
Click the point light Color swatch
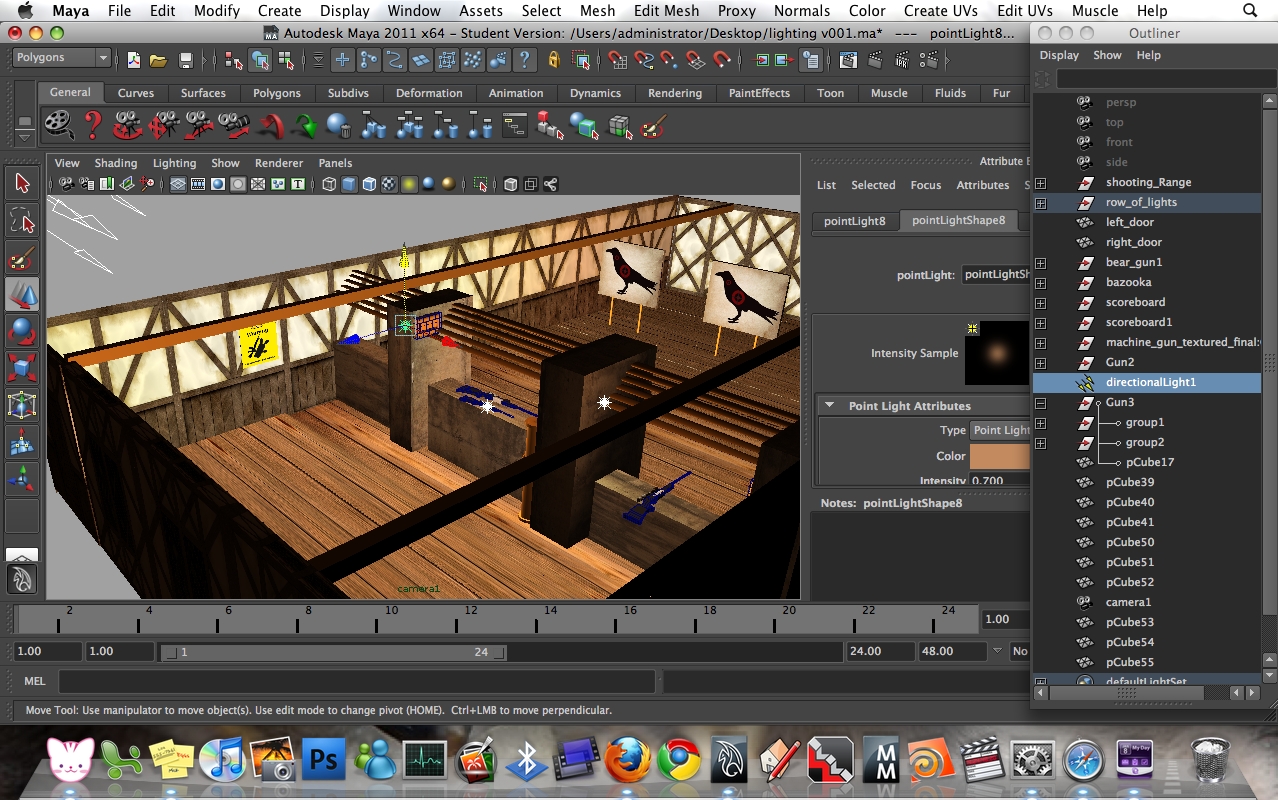1000,456
